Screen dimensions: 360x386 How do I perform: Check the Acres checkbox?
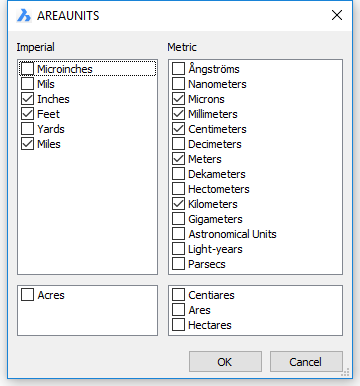[28, 295]
